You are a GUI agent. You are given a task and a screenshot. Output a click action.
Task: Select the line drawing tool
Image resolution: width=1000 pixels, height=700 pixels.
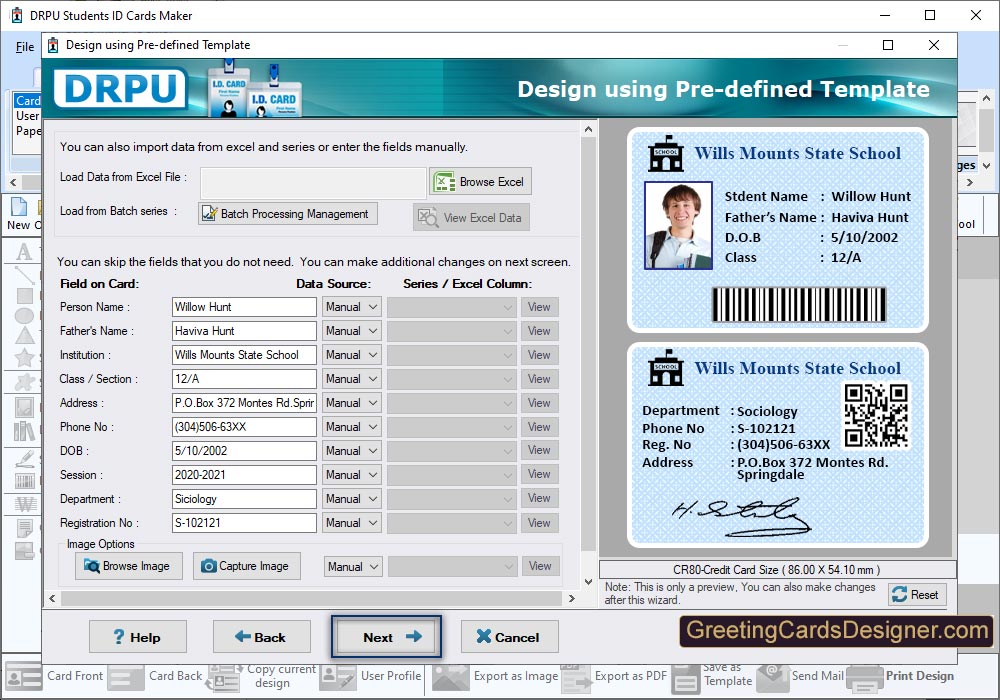point(24,275)
